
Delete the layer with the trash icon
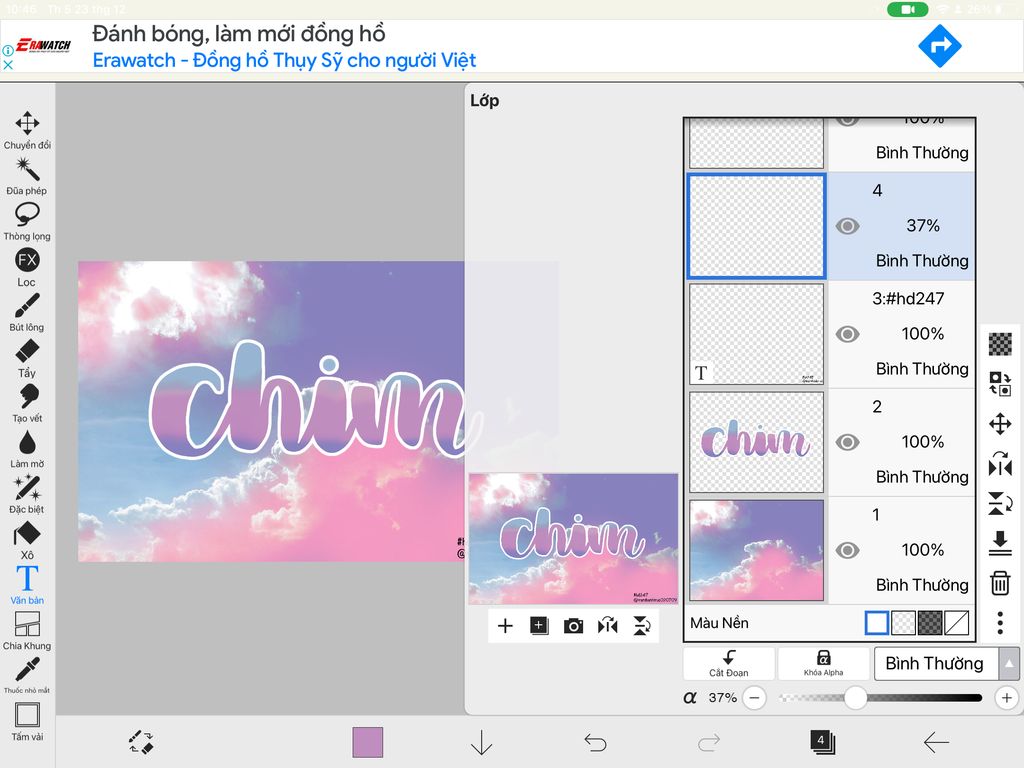pos(1000,583)
